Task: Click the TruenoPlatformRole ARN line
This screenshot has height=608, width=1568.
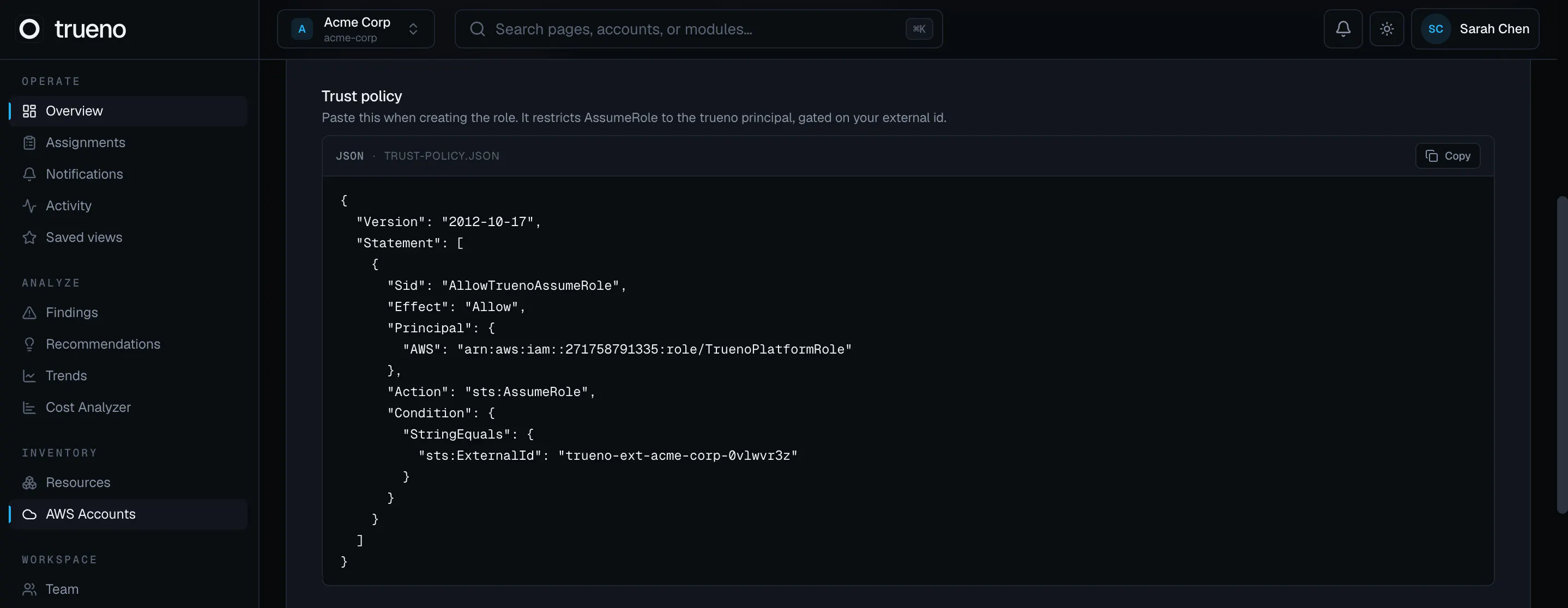Action: tap(627, 350)
